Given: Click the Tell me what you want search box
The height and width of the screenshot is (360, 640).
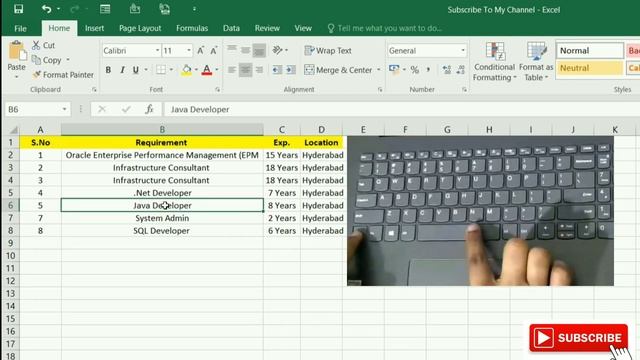Looking at the screenshot, I should (x=385, y=28).
